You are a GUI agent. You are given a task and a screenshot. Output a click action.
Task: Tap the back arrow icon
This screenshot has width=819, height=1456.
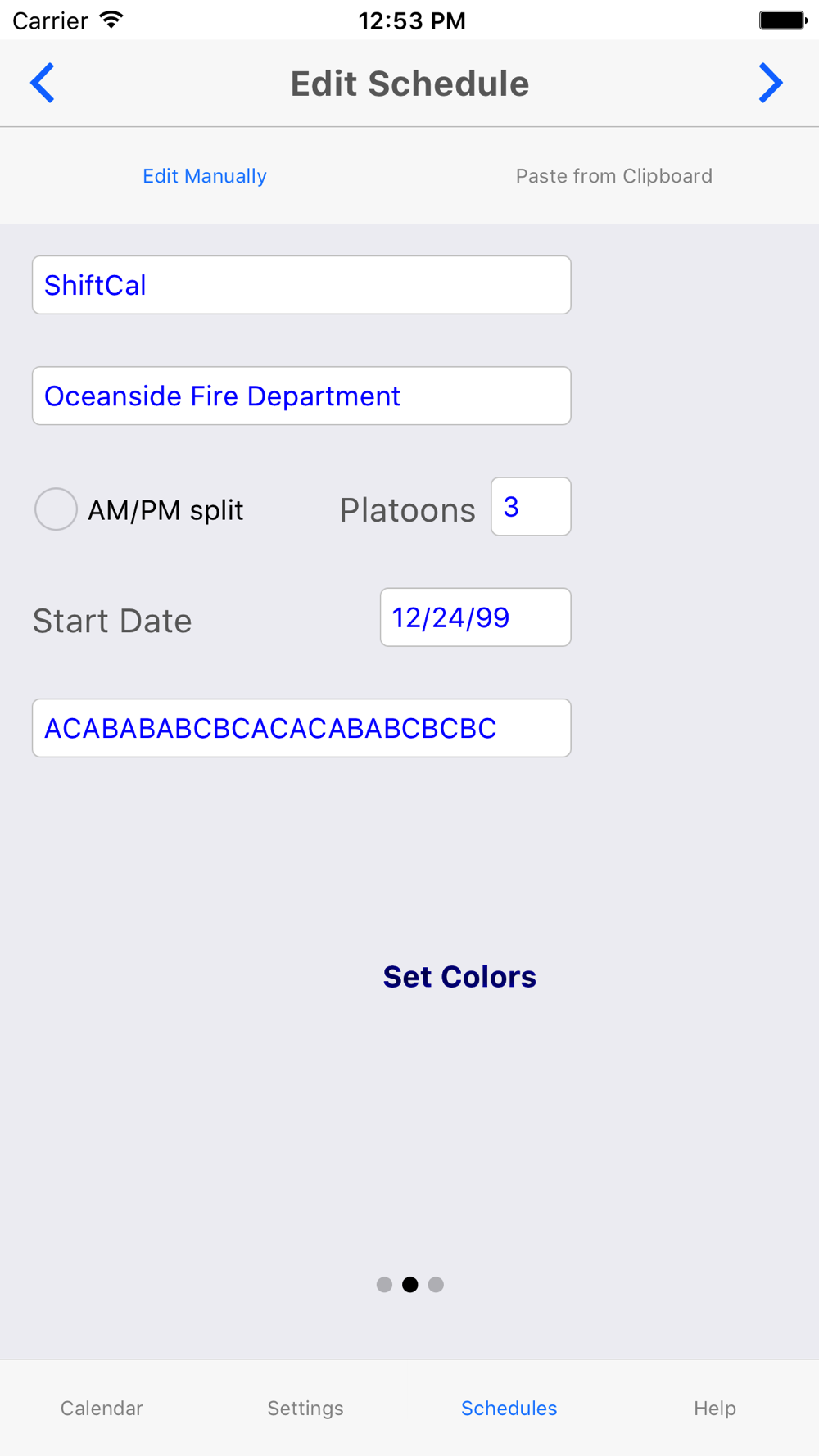coord(43,83)
